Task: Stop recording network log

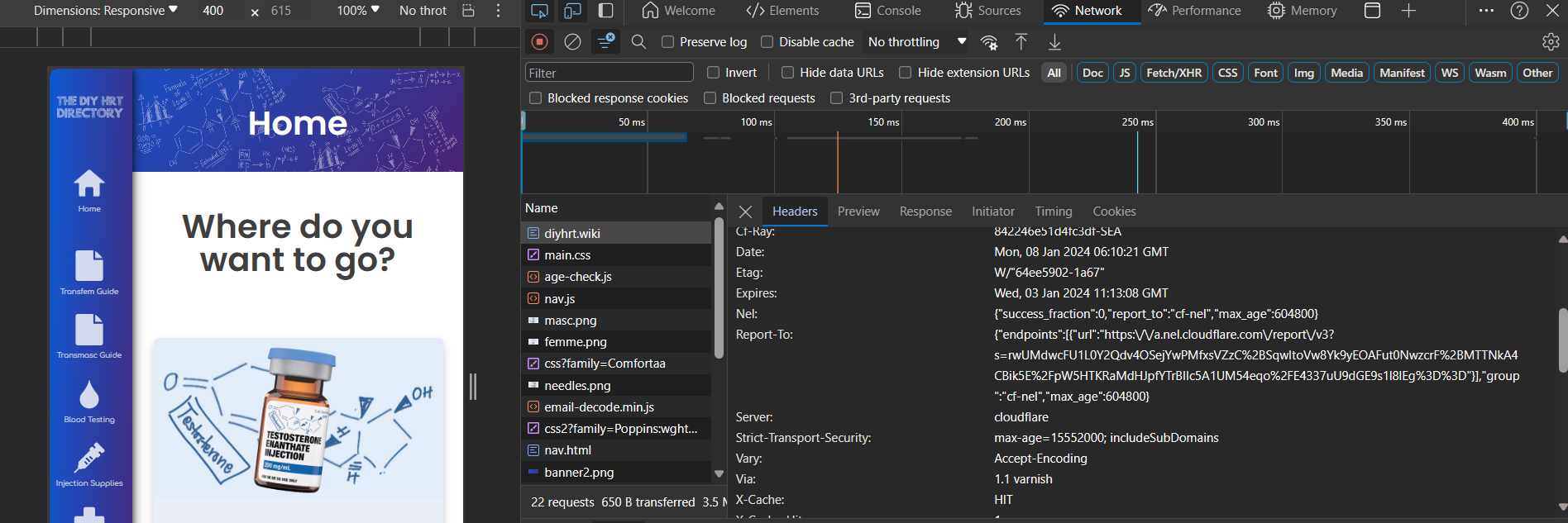Action: click(x=539, y=41)
